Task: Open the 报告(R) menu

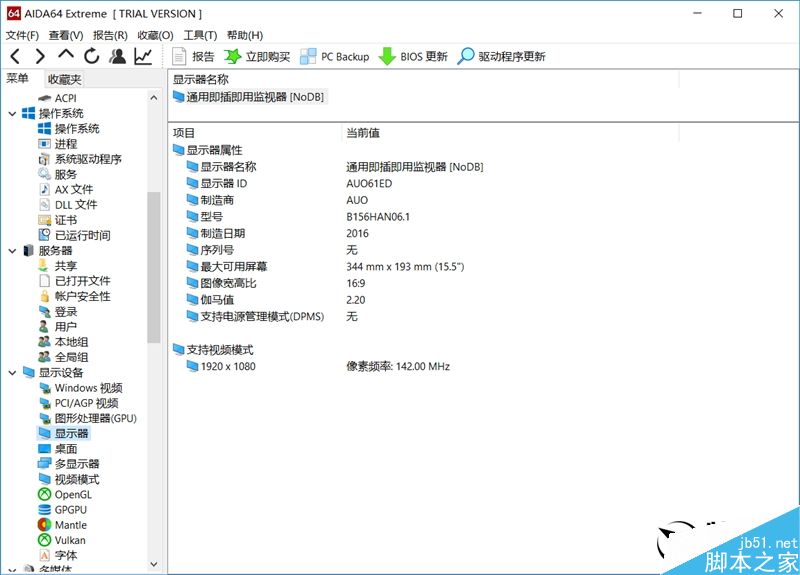Action: 110,35
